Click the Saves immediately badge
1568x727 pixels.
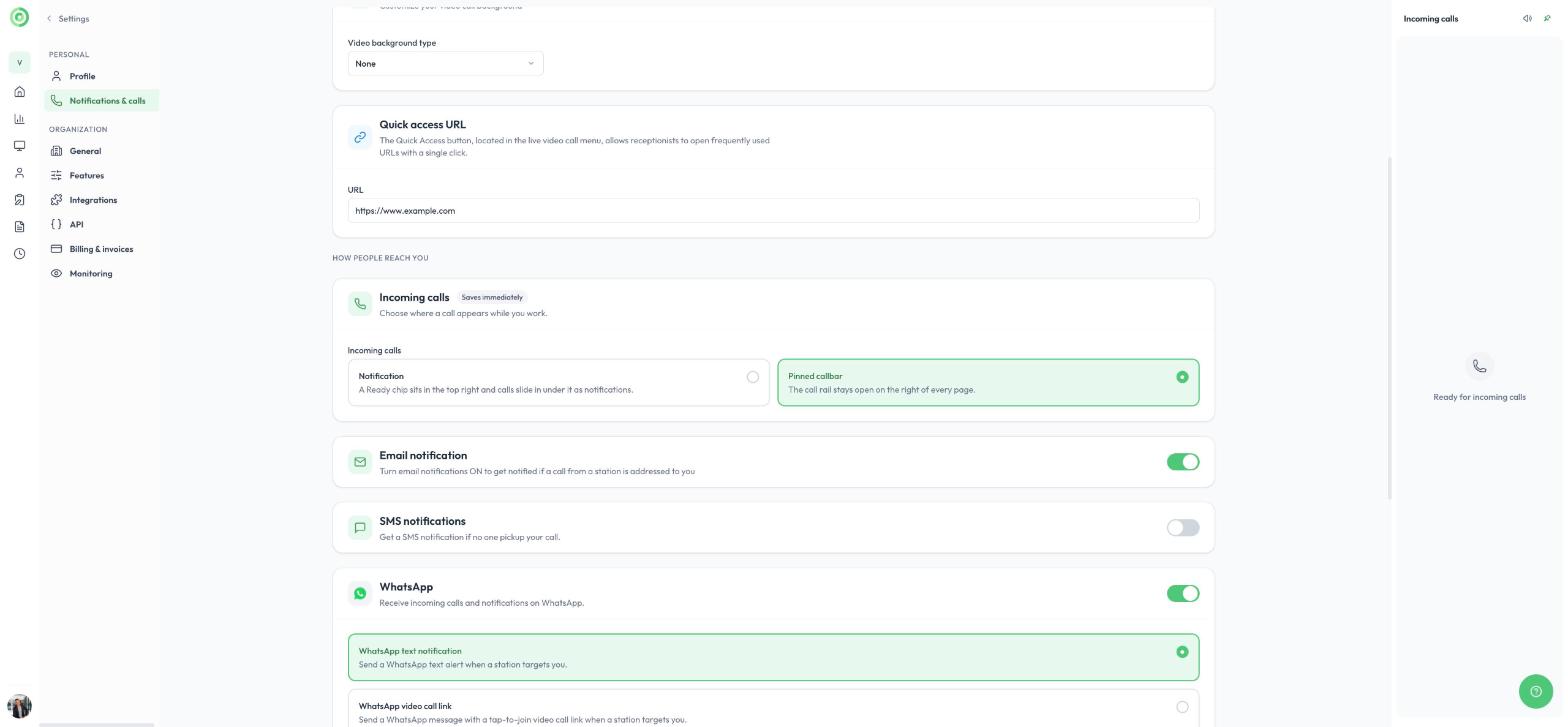click(x=492, y=297)
